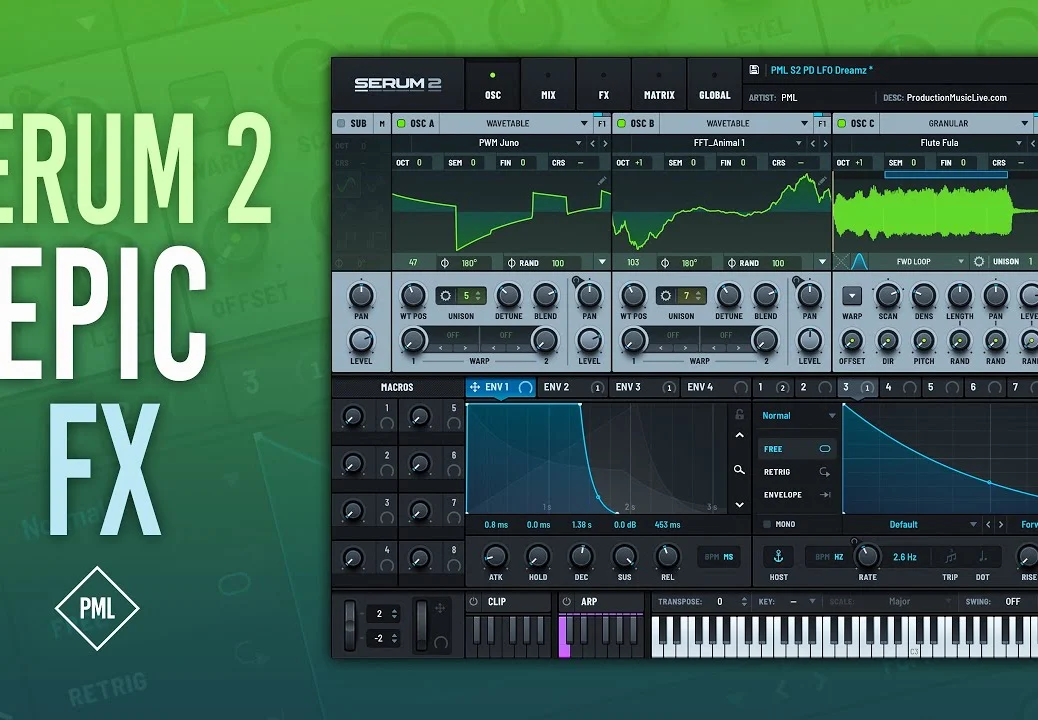Click the LFO BPM HZ rate mode button
The height and width of the screenshot is (720, 1038).
[829, 557]
